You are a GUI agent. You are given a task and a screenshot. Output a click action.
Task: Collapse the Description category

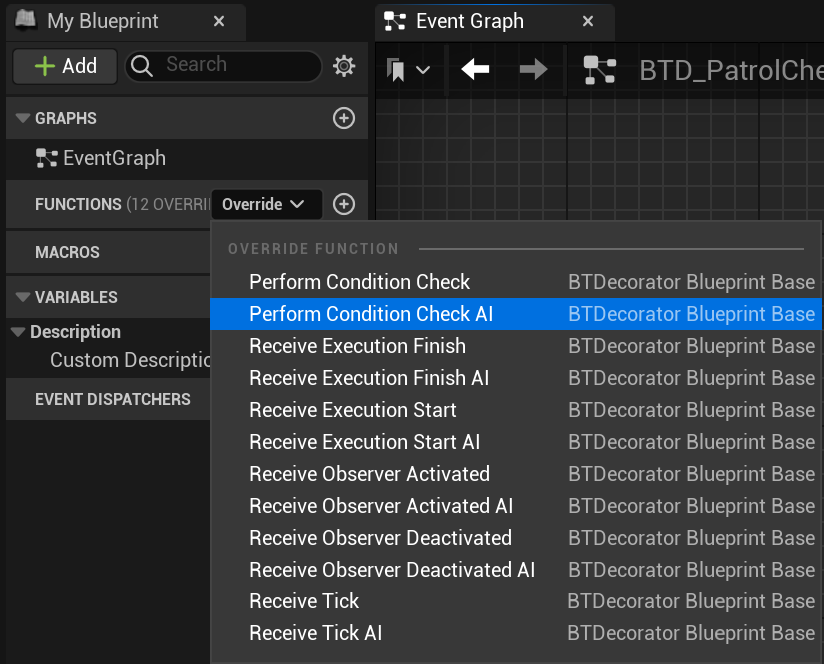18,332
